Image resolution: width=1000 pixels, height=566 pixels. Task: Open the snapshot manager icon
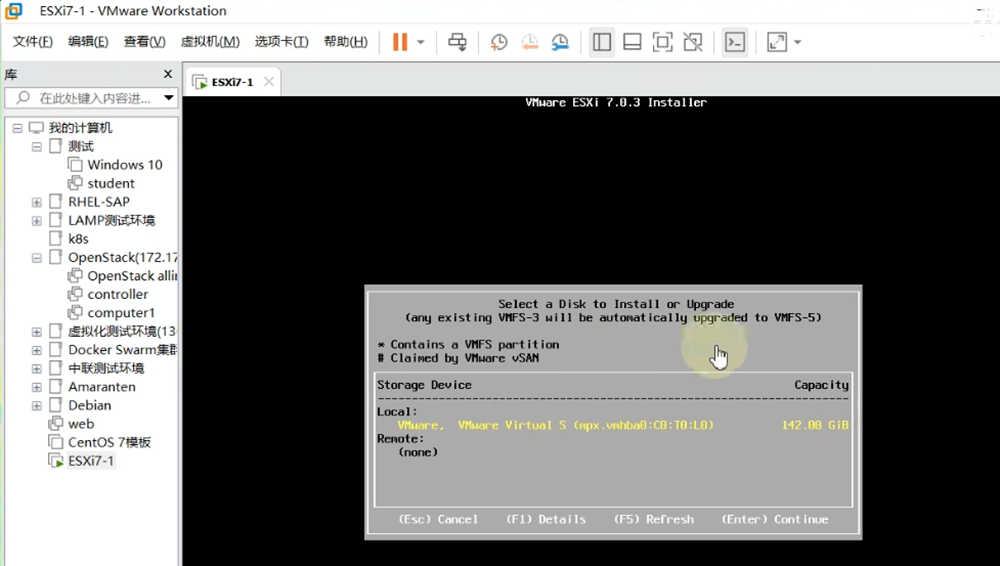coord(560,42)
